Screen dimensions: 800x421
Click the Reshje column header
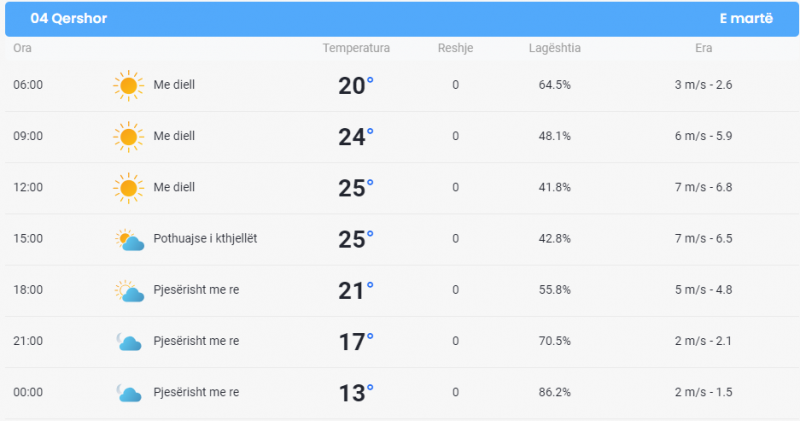point(456,48)
